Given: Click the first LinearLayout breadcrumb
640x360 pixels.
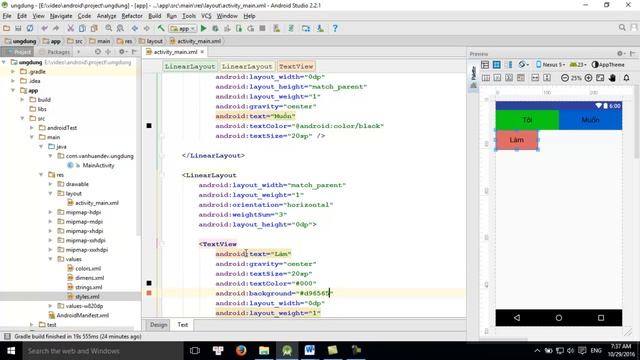Looking at the screenshot, I should pyautogui.click(x=190, y=66).
